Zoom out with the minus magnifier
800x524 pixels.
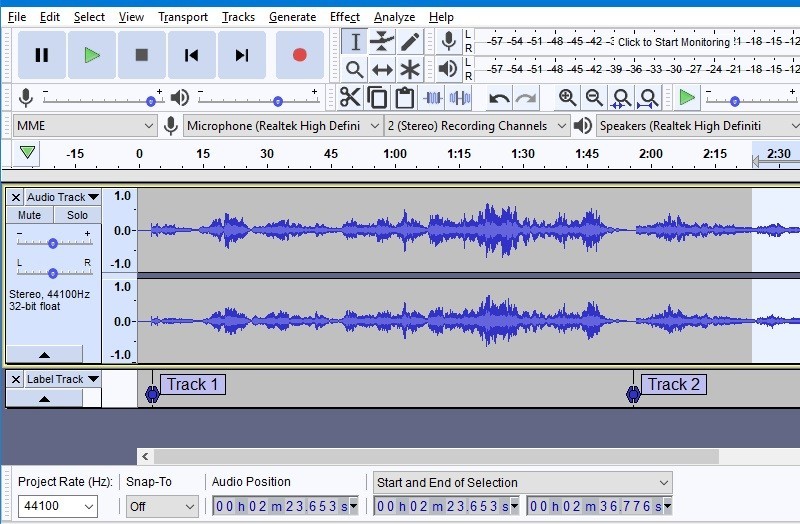coord(594,97)
